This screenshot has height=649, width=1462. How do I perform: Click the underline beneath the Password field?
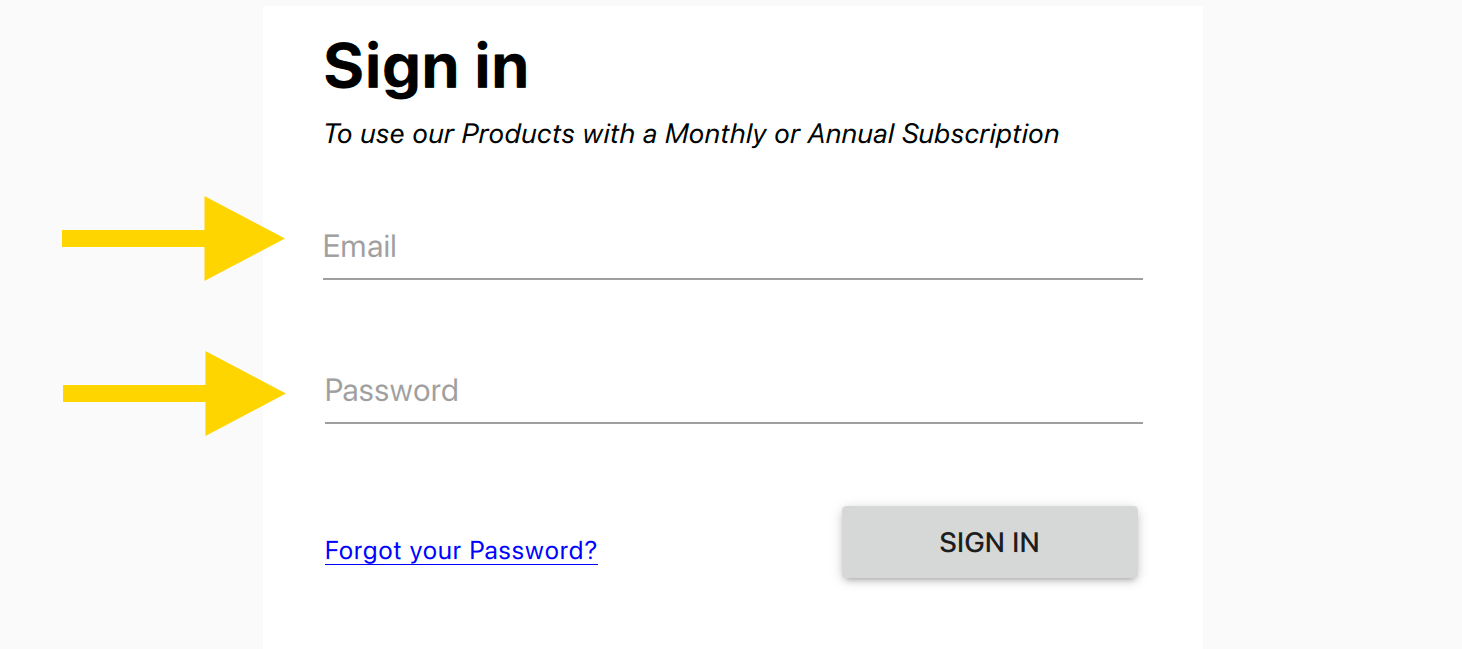732,423
